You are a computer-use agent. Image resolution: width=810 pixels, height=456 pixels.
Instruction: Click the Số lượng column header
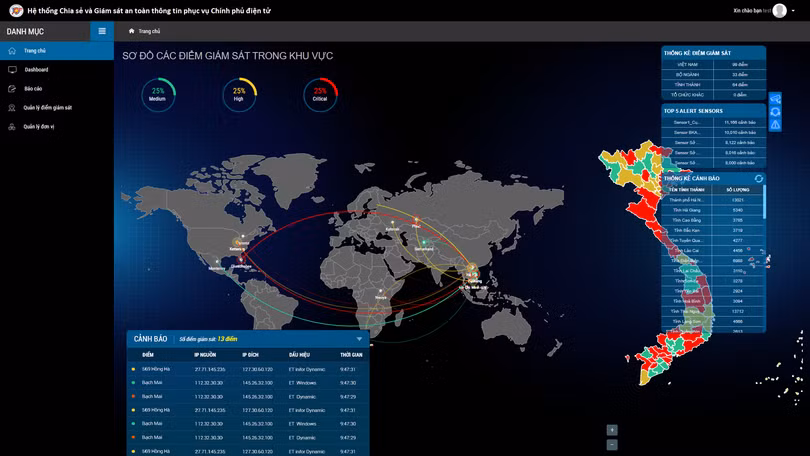coord(737,189)
